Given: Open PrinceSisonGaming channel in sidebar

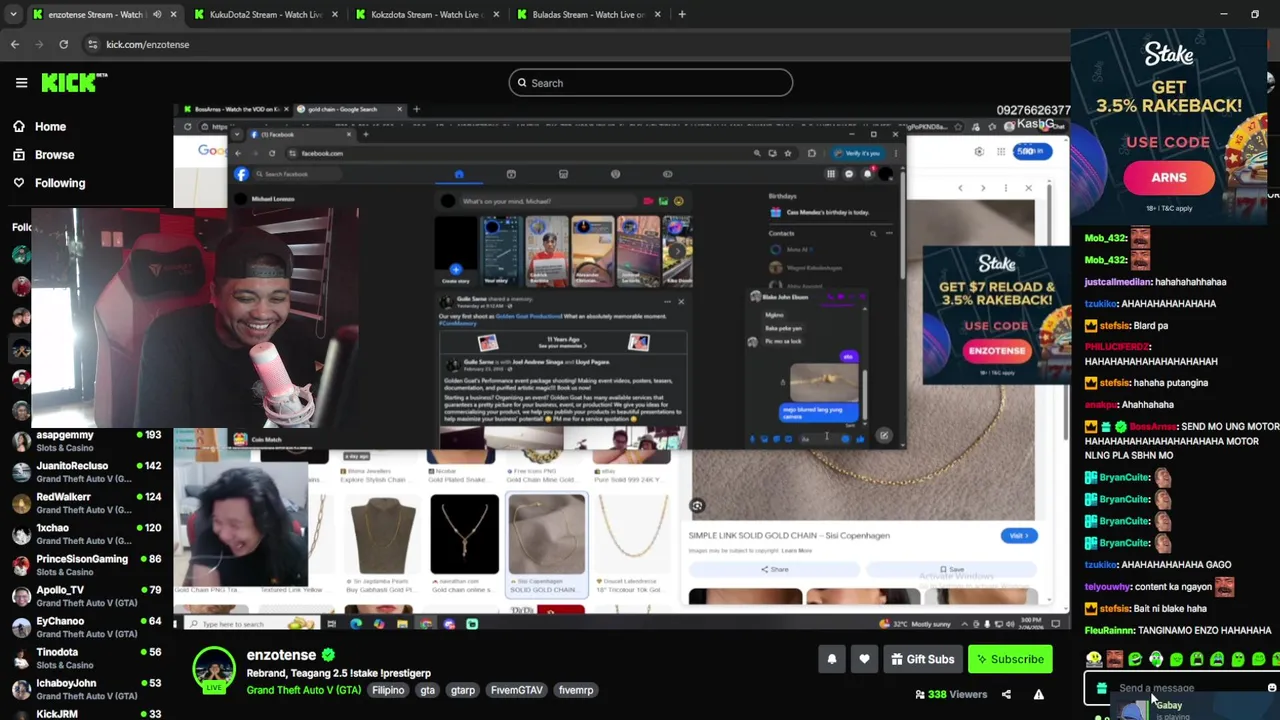Looking at the screenshot, I should tap(86, 565).
